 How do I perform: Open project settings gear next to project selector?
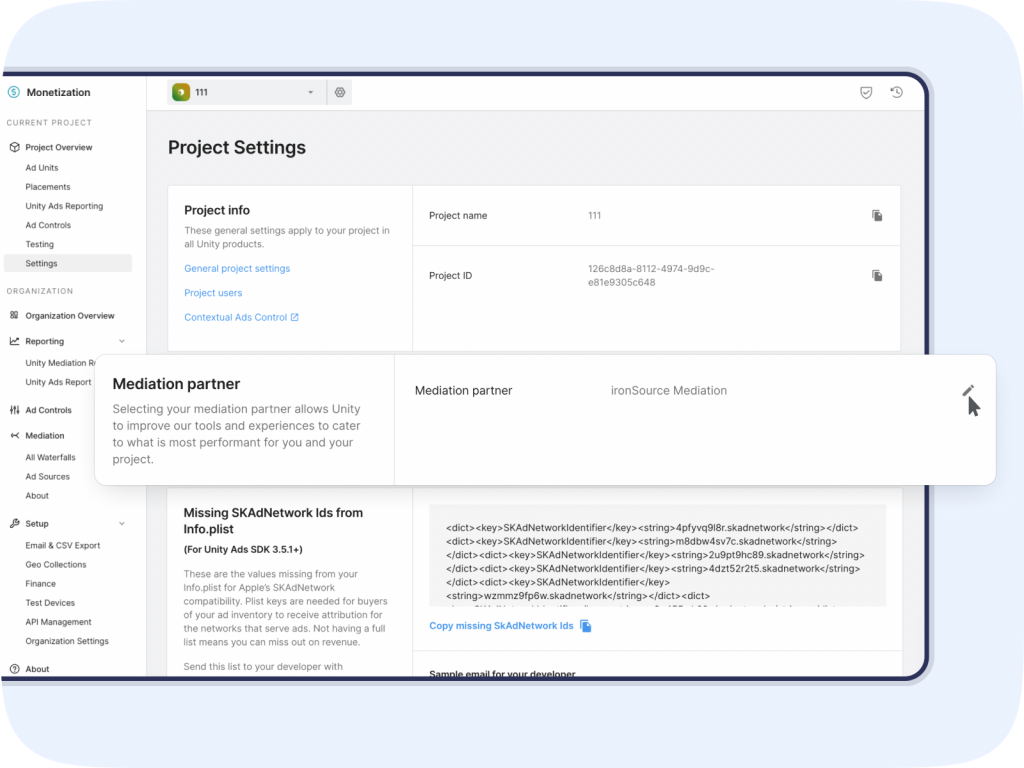click(x=340, y=93)
